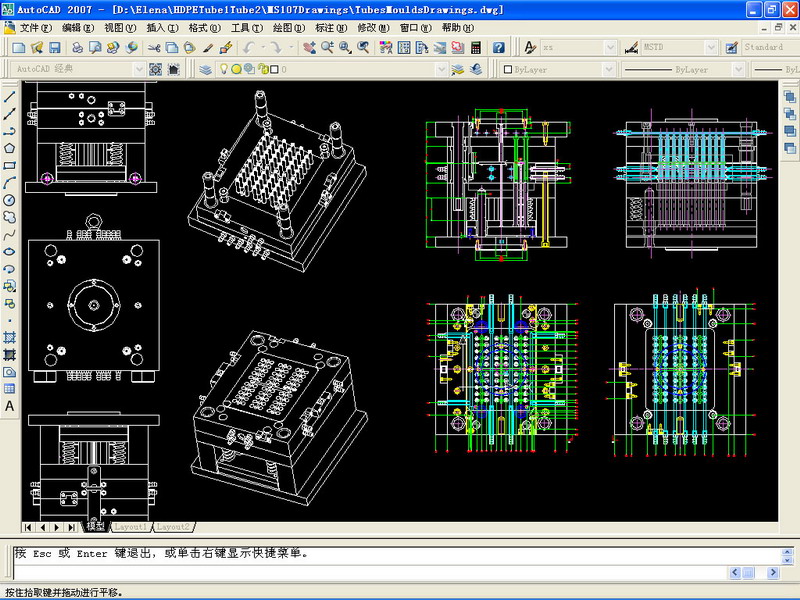The image size is (800, 600).
Task: Click the Match Properties brush icon
Action: [x=208, y=47]
